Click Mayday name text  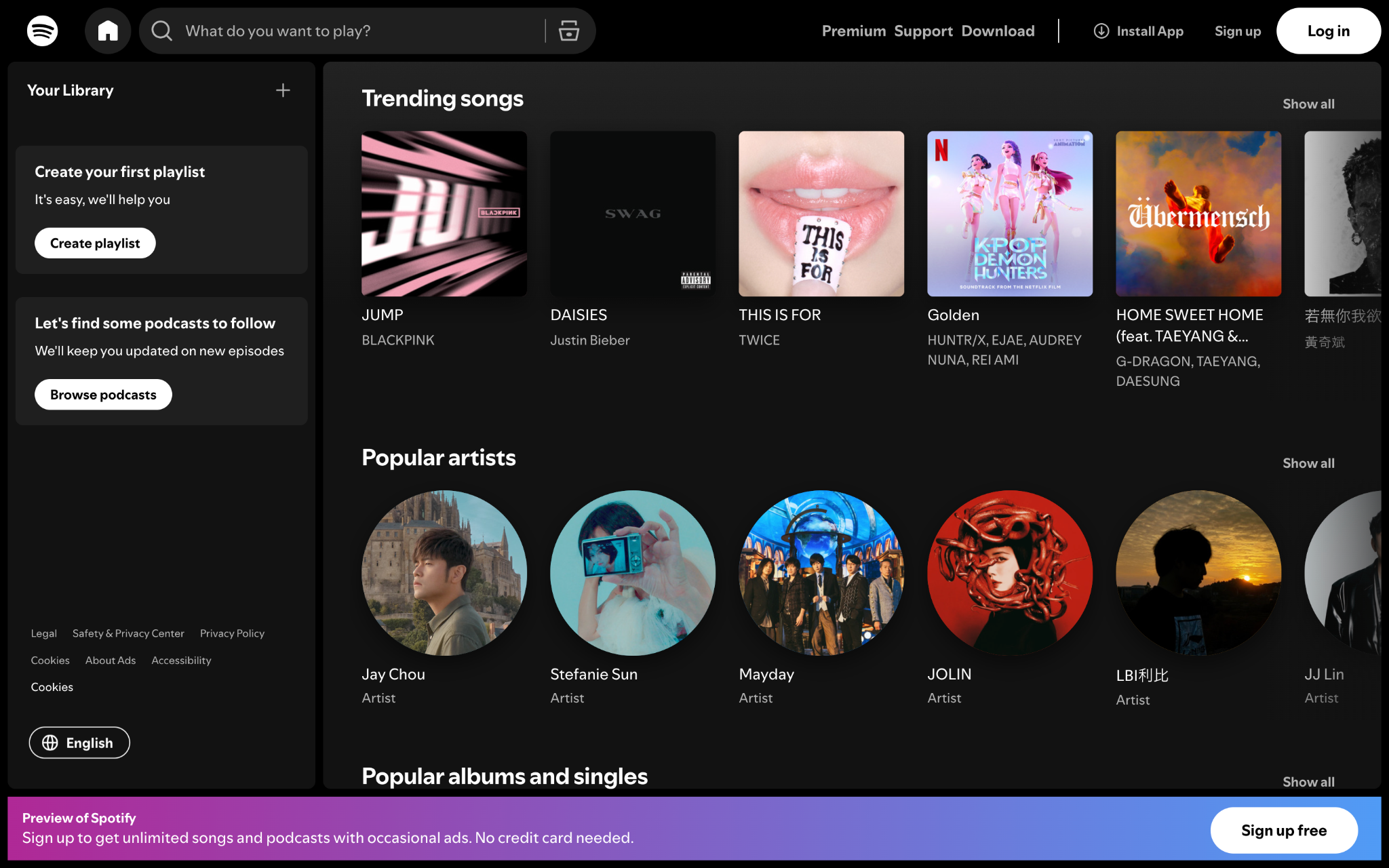click(x=766, y=674)
